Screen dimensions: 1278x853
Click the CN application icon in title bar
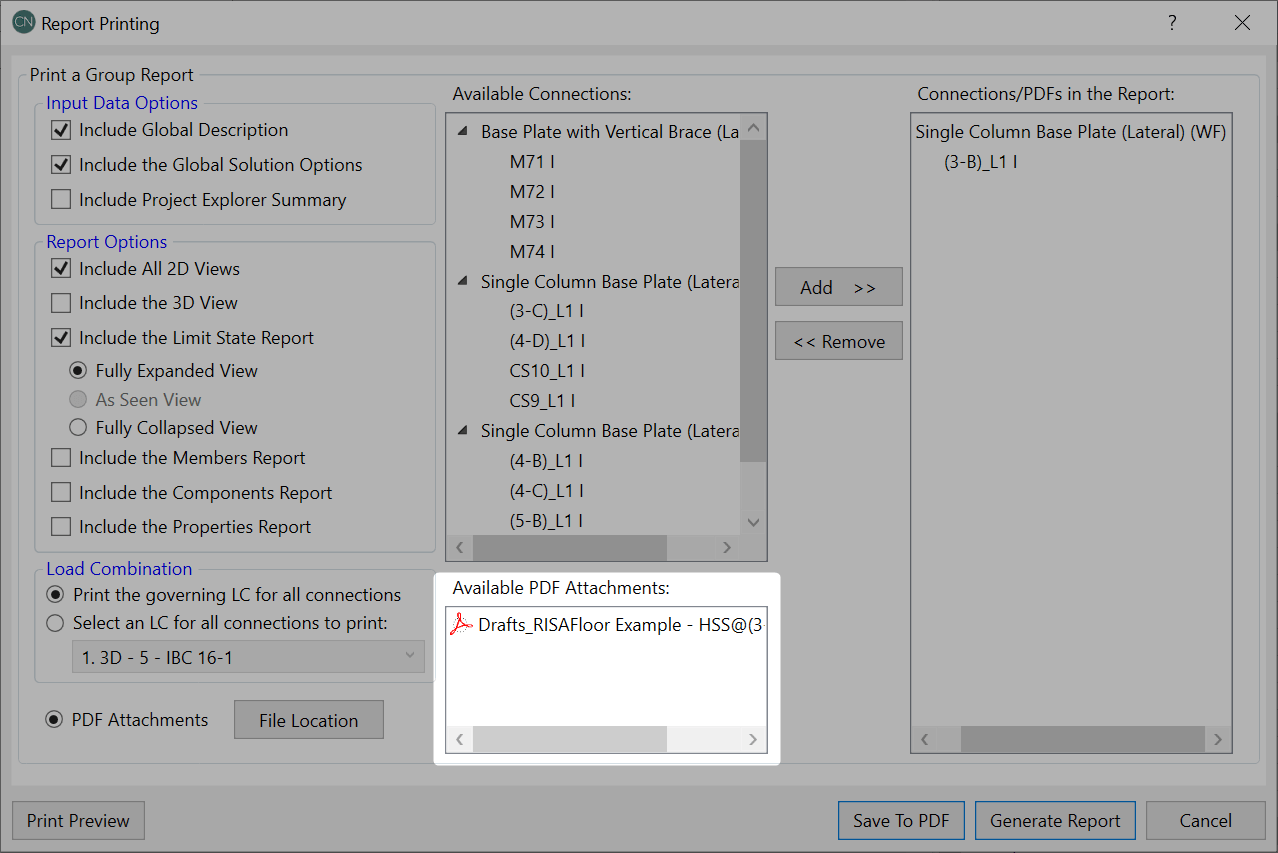(x=23, y=23)
